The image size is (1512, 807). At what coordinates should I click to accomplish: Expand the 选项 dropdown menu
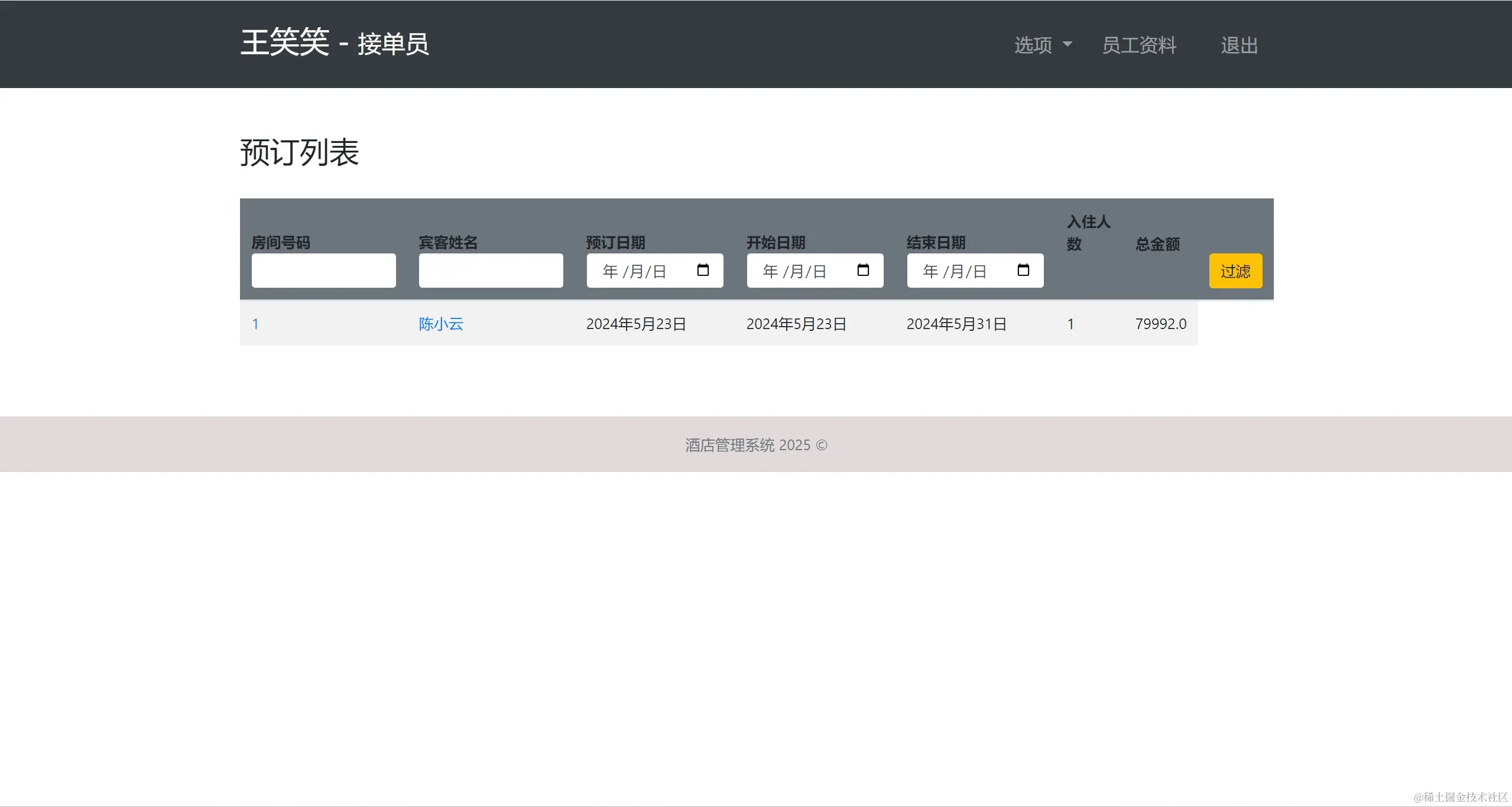point(1034,45)
